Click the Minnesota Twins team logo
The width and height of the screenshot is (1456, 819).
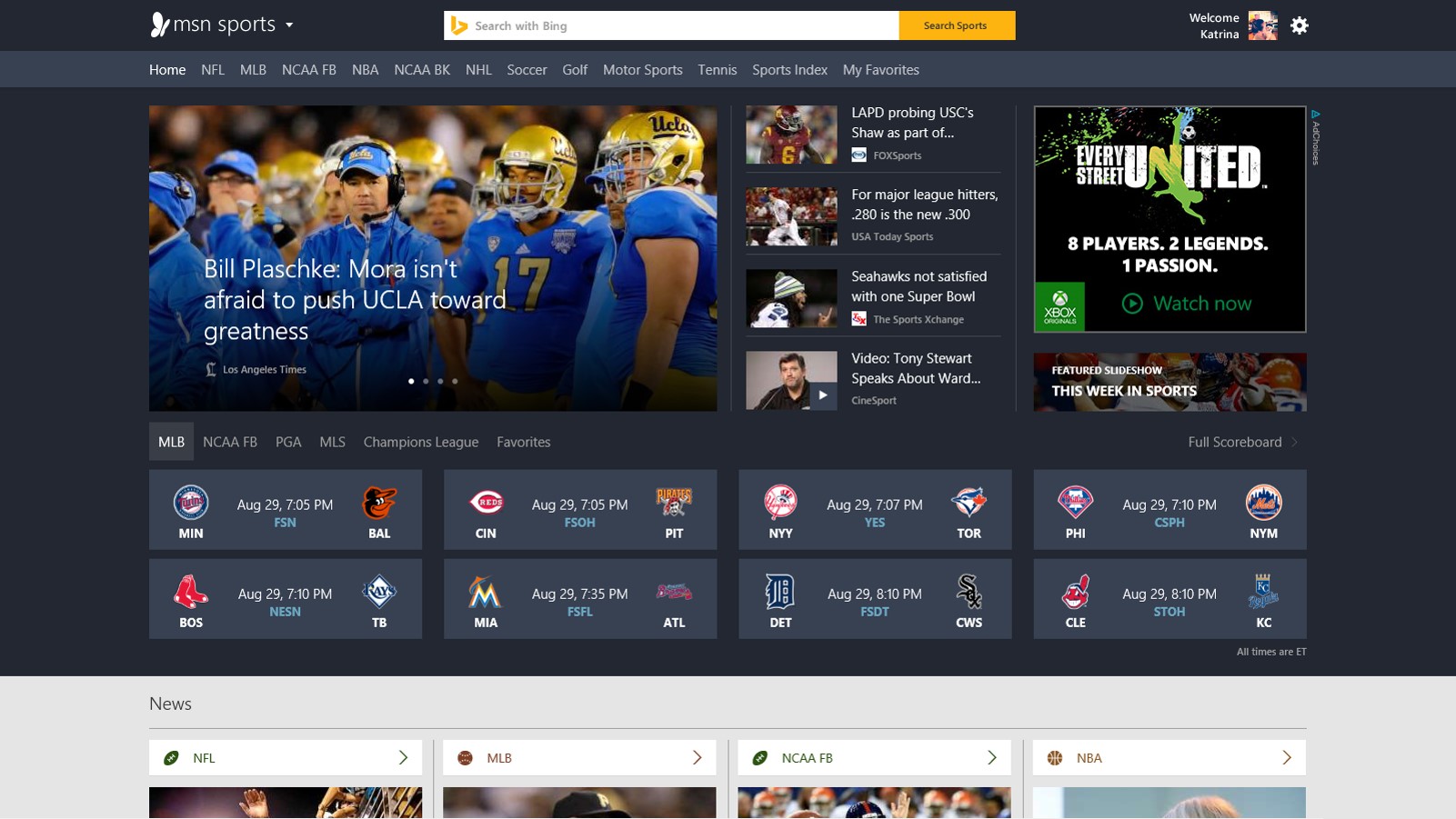pyautogui.click(x=191, y=503)
